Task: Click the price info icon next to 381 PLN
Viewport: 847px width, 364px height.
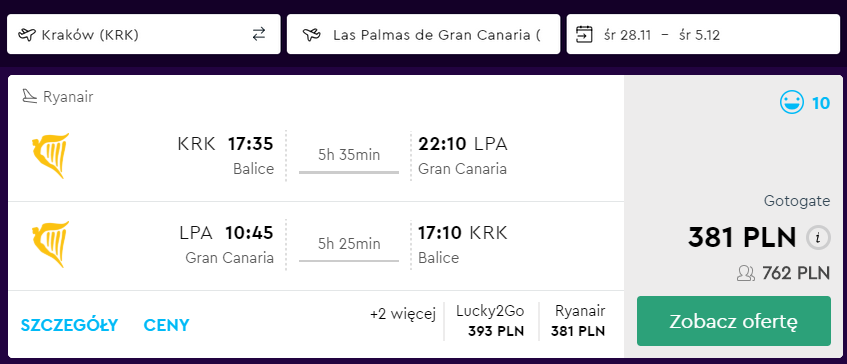Action: coord(818,237)
